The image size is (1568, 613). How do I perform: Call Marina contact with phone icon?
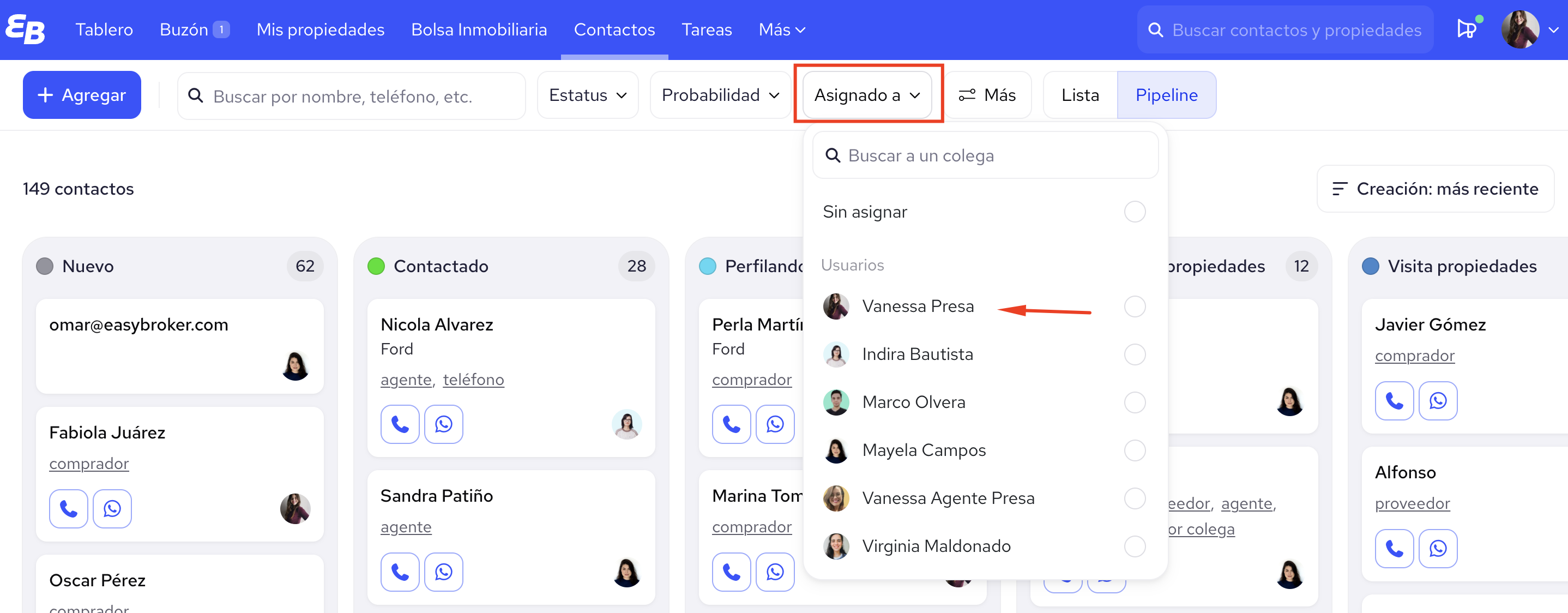(732, 572)
